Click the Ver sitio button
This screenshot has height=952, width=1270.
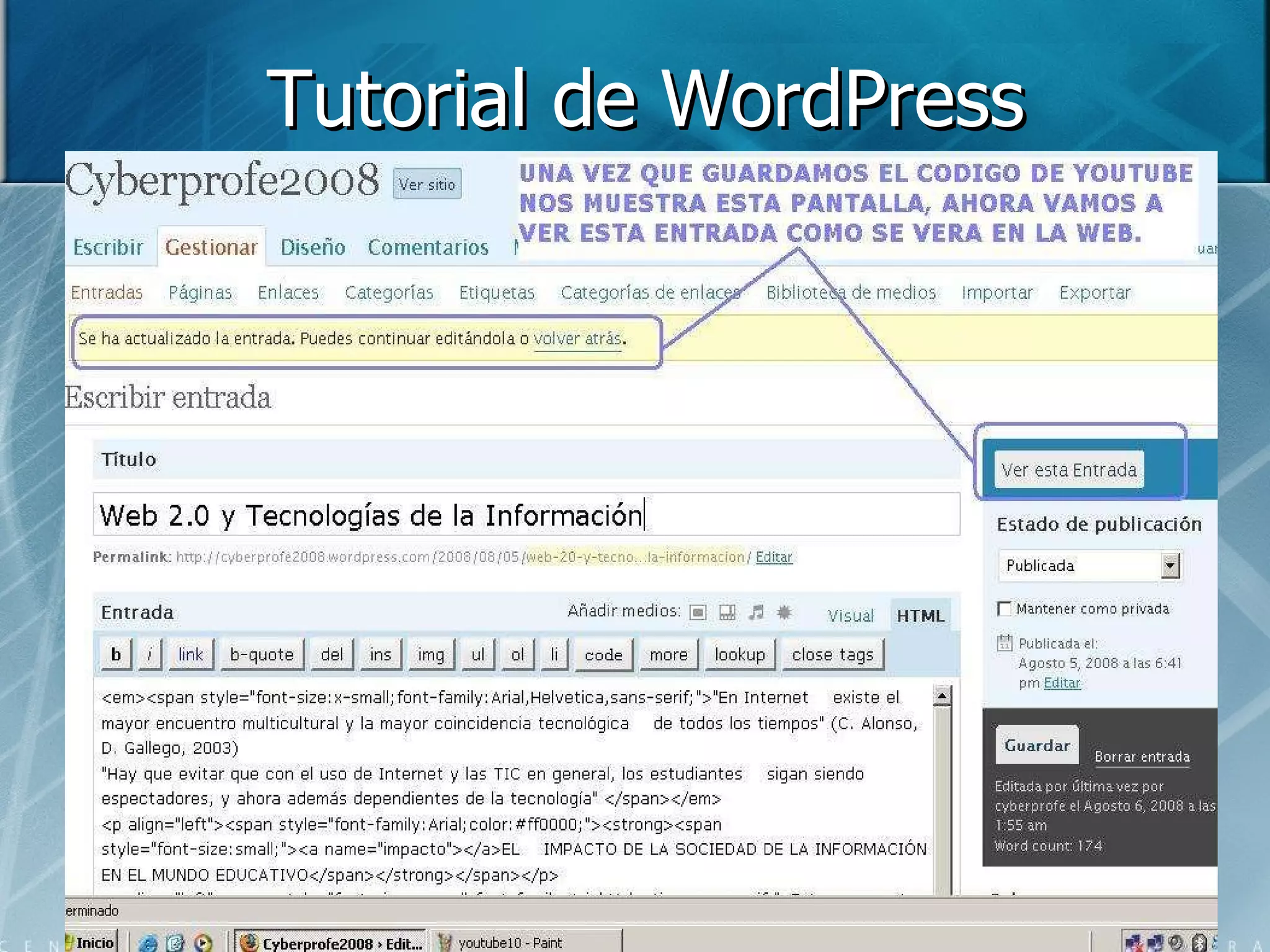(x=427, y=184)
